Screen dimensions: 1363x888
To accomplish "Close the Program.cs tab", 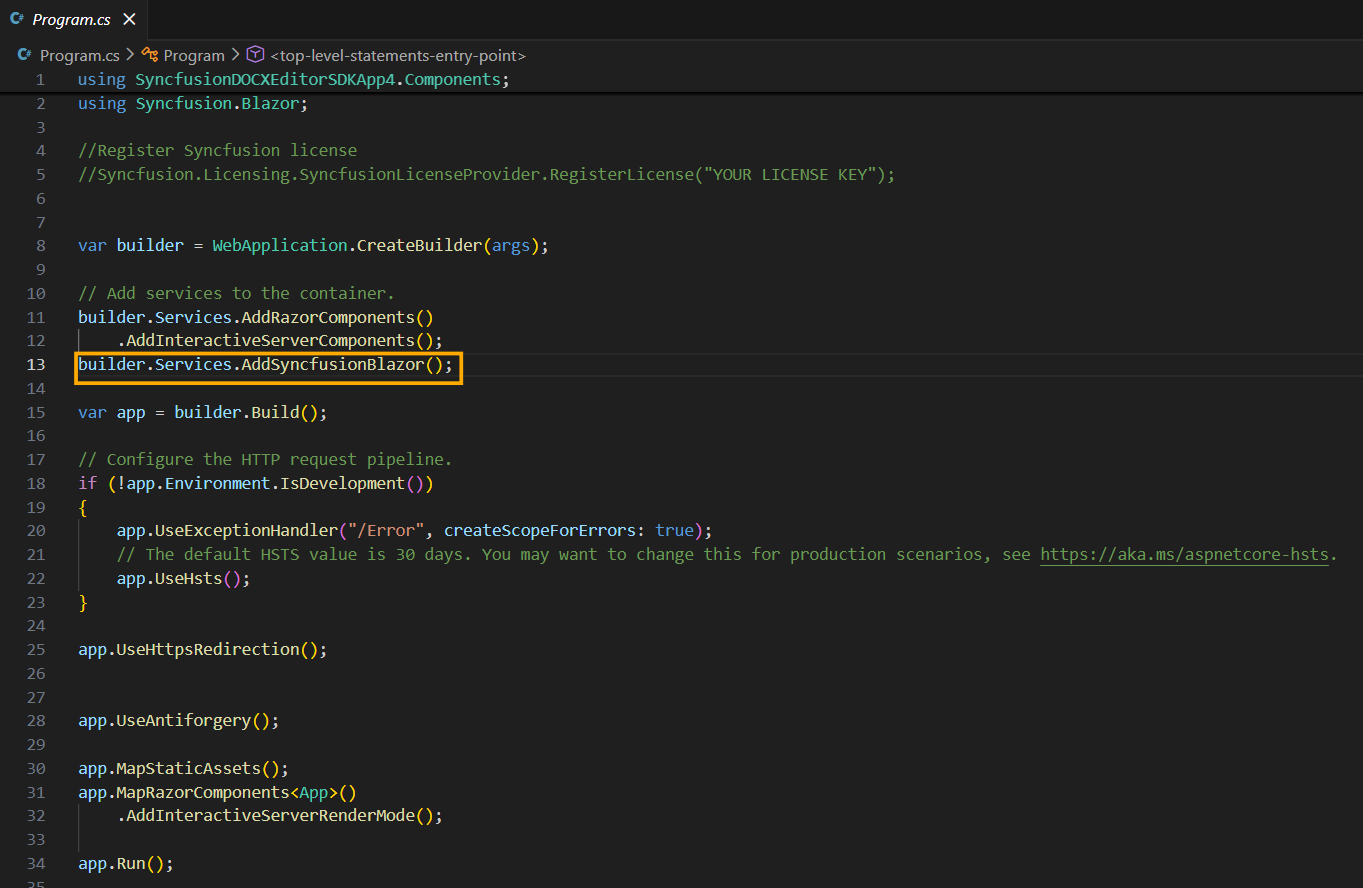I will (127, 18).
